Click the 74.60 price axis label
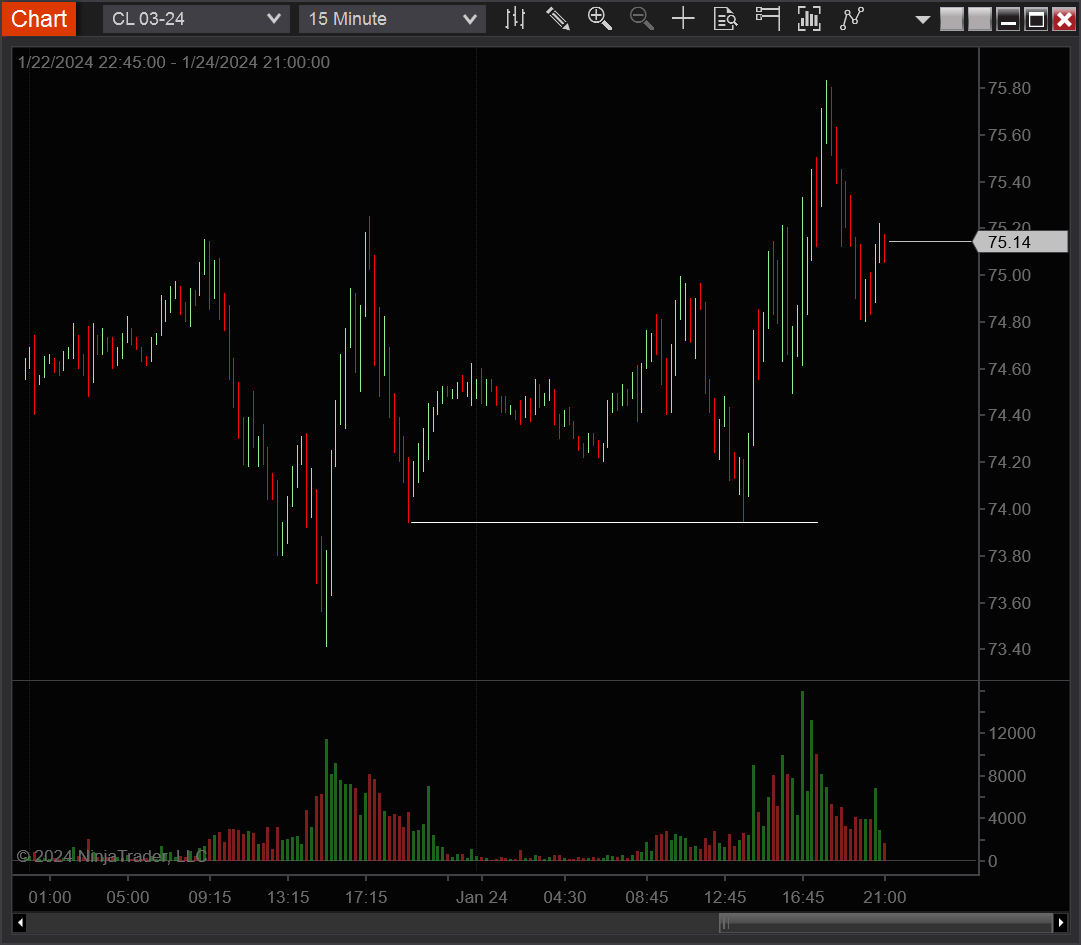This screenshot has height=945, width=1081. pyautogui.click(x=1009, y=369)
